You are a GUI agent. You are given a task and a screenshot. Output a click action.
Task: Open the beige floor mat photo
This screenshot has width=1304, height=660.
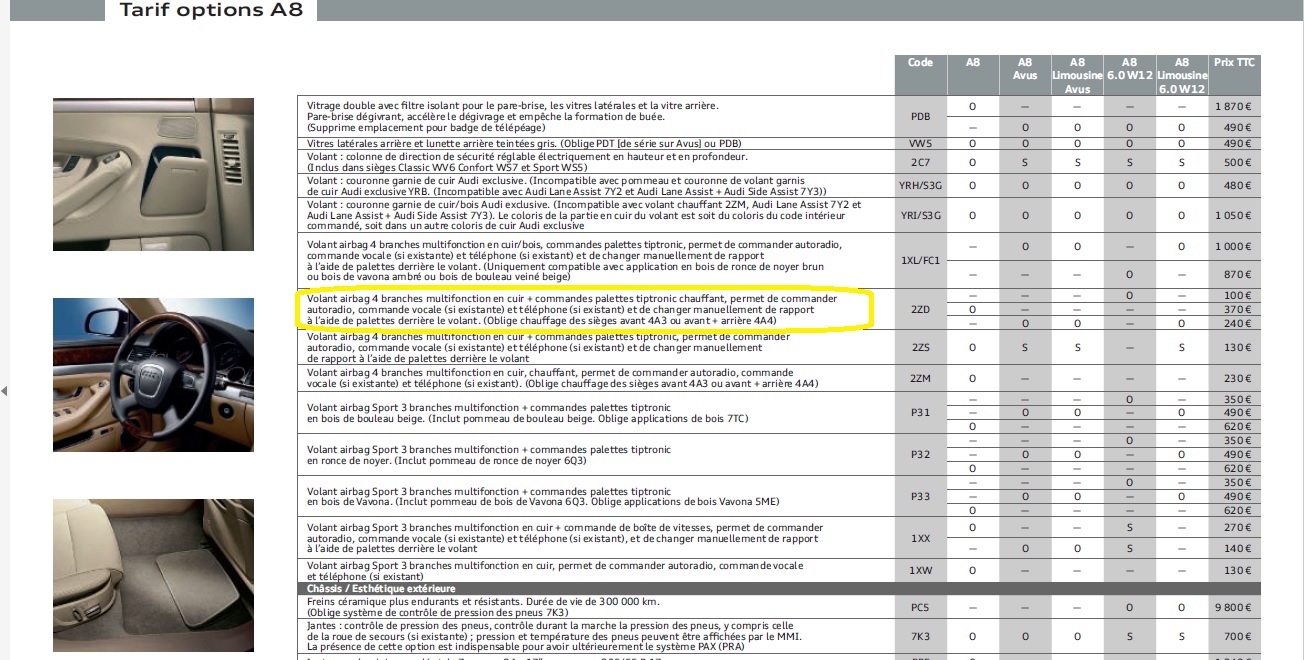(153, 574)
